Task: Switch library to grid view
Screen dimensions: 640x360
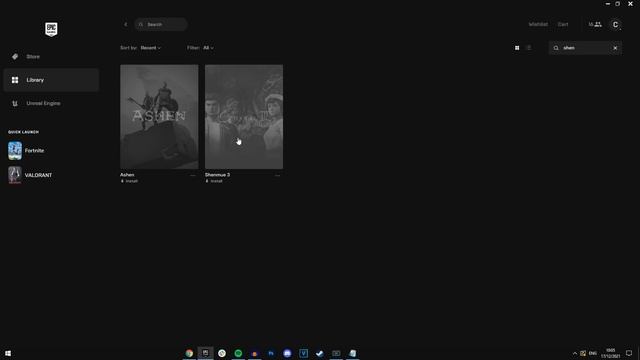Action: (x=517, y=48)
